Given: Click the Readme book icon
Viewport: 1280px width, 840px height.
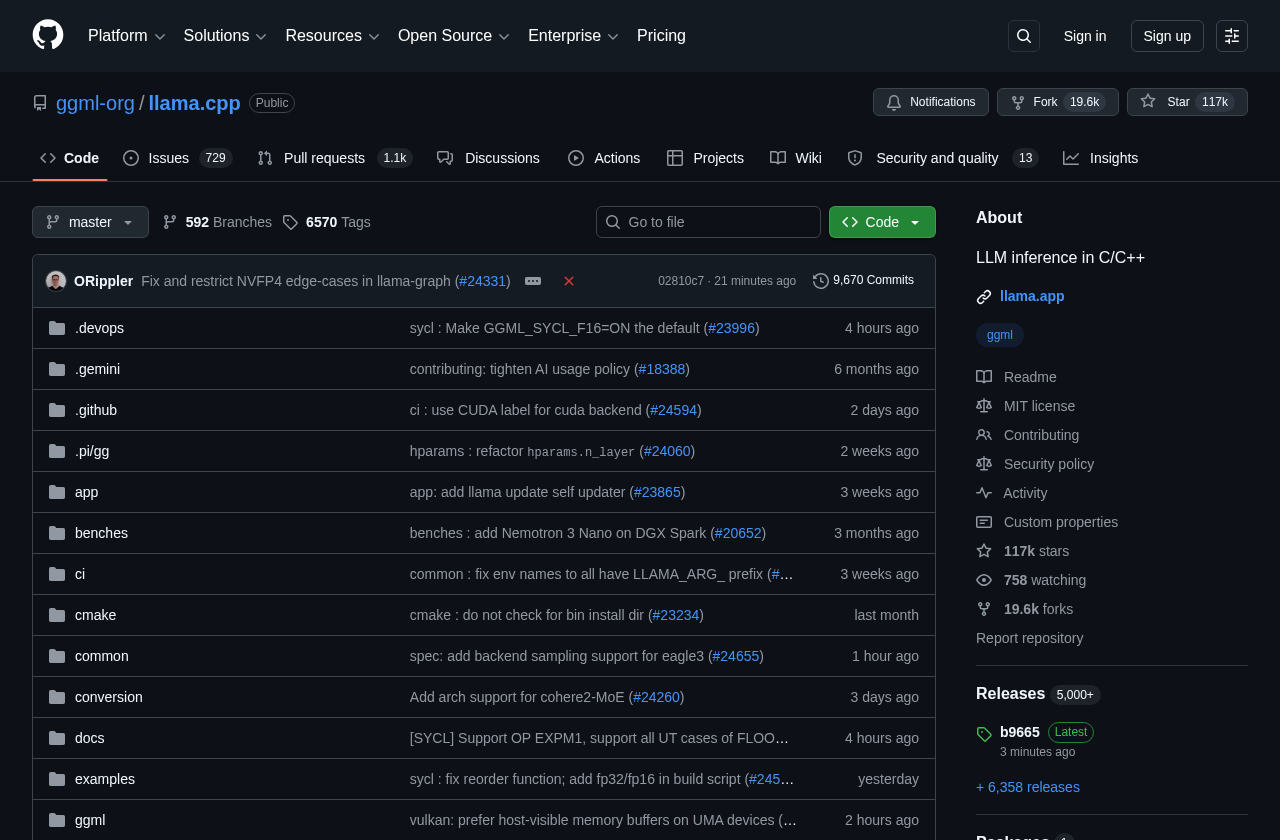Looking at the screenshot, I should point(984,377).
